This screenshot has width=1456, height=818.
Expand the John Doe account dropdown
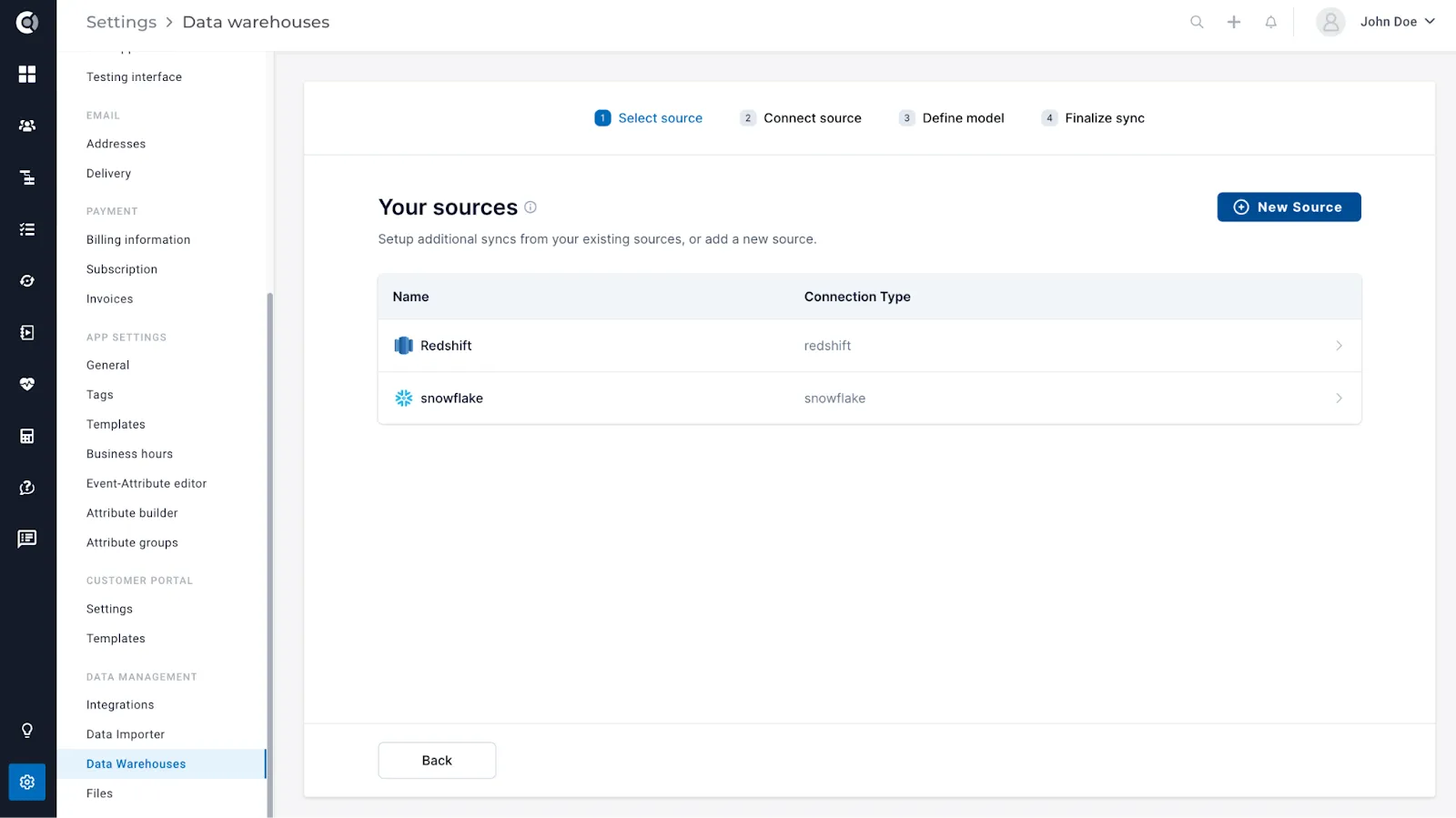point(1376,22)
